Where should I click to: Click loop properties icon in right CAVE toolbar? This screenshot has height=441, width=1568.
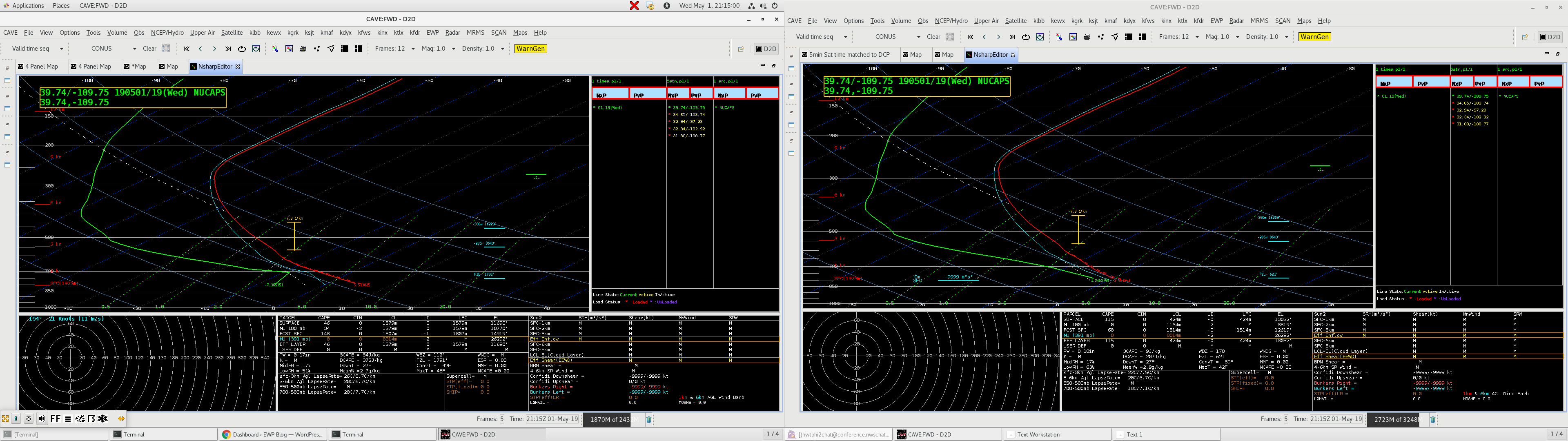1040,37
